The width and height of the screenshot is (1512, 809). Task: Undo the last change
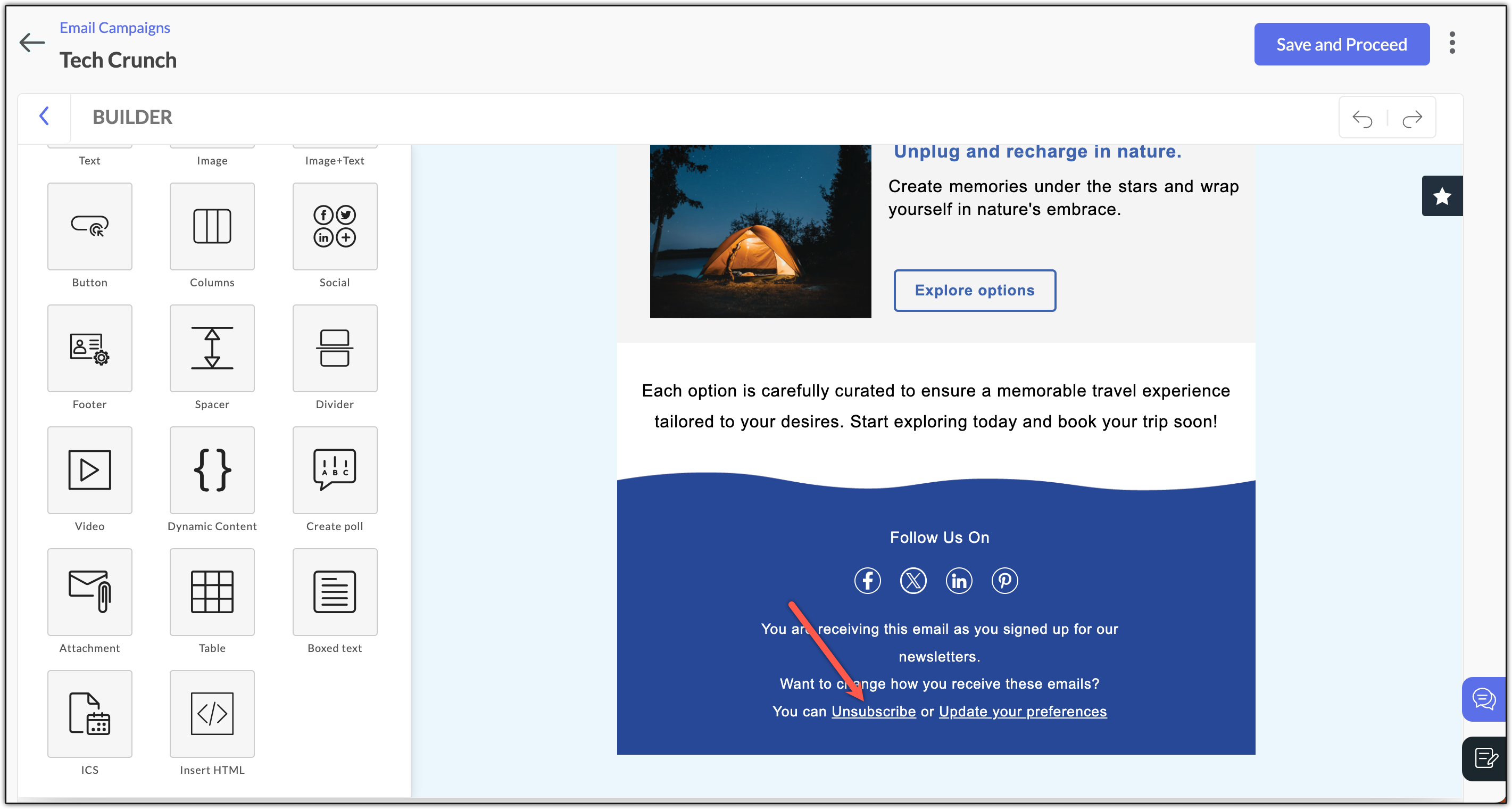tap(1362, 119)
